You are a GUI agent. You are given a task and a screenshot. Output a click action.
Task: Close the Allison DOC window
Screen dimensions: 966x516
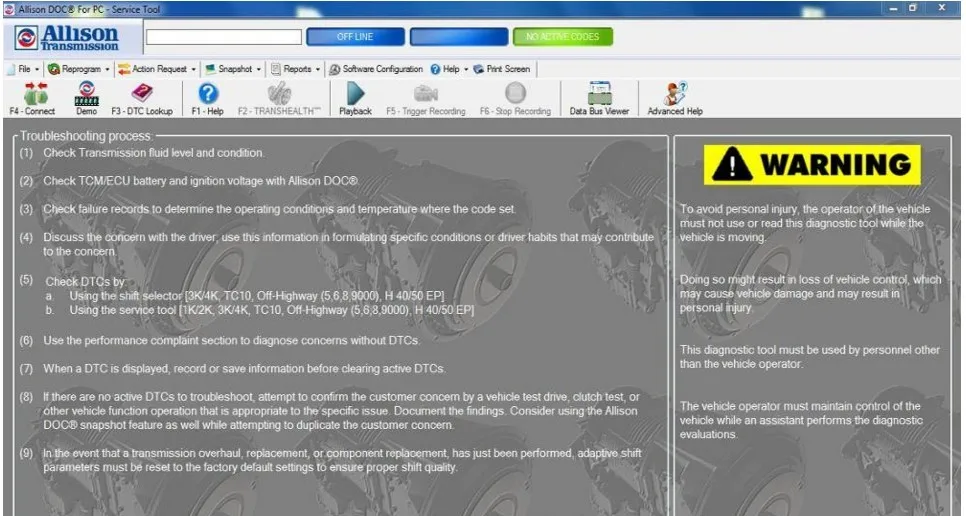coord(942,8)
